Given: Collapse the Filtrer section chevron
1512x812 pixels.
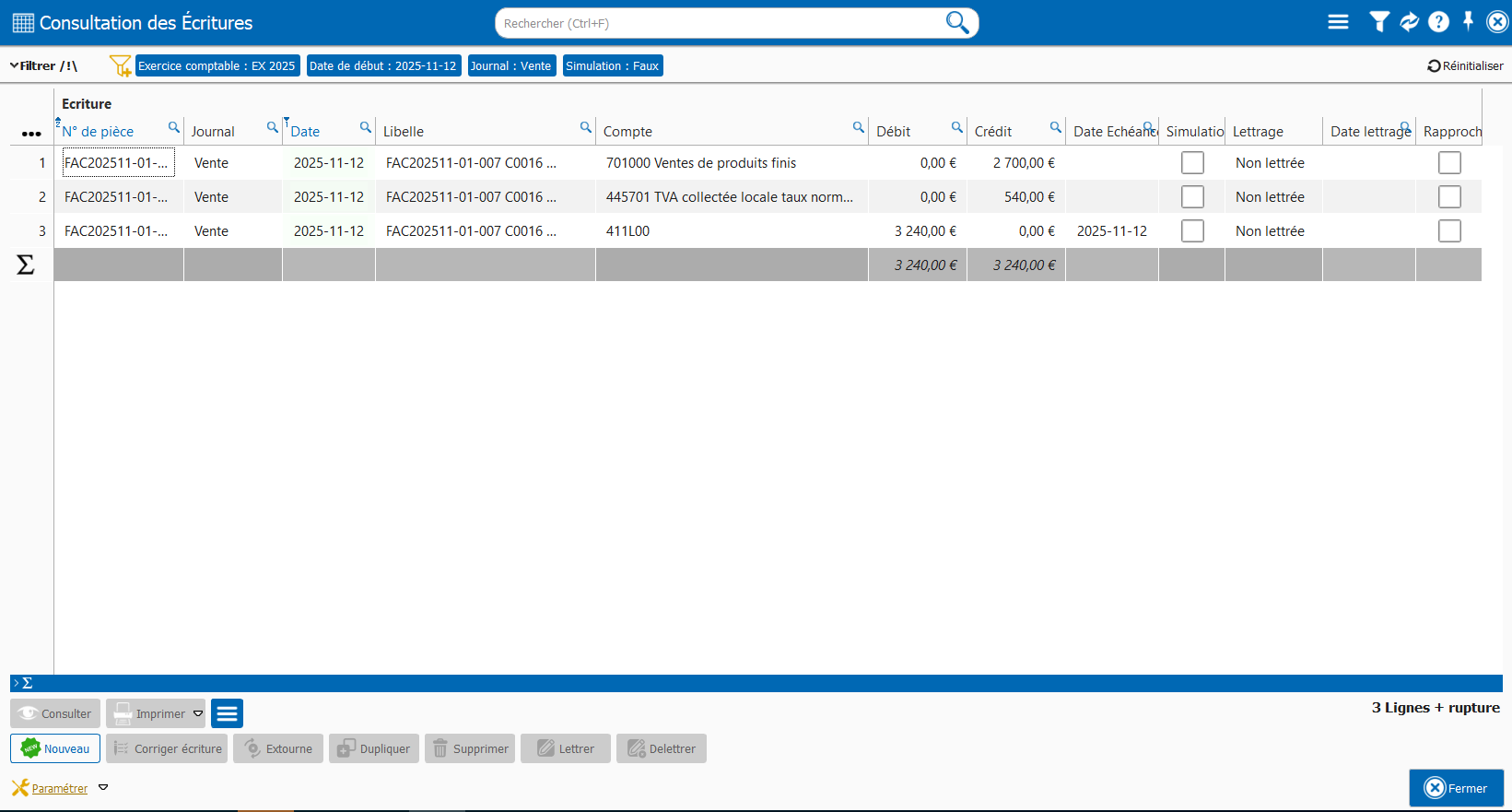Looking at the screenshot, I should click(x=14, y=65).
